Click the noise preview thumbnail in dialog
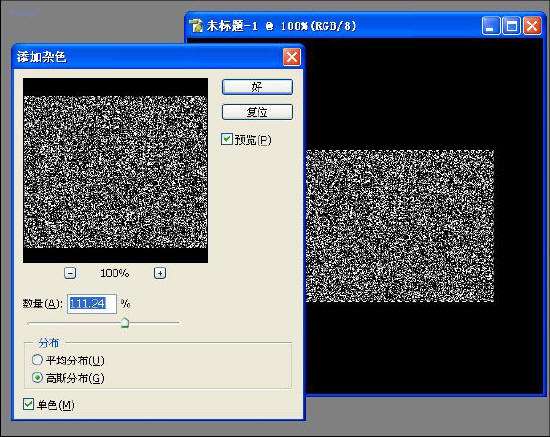Viewport: 550px width, 437px height. click(x=115, y=170)
